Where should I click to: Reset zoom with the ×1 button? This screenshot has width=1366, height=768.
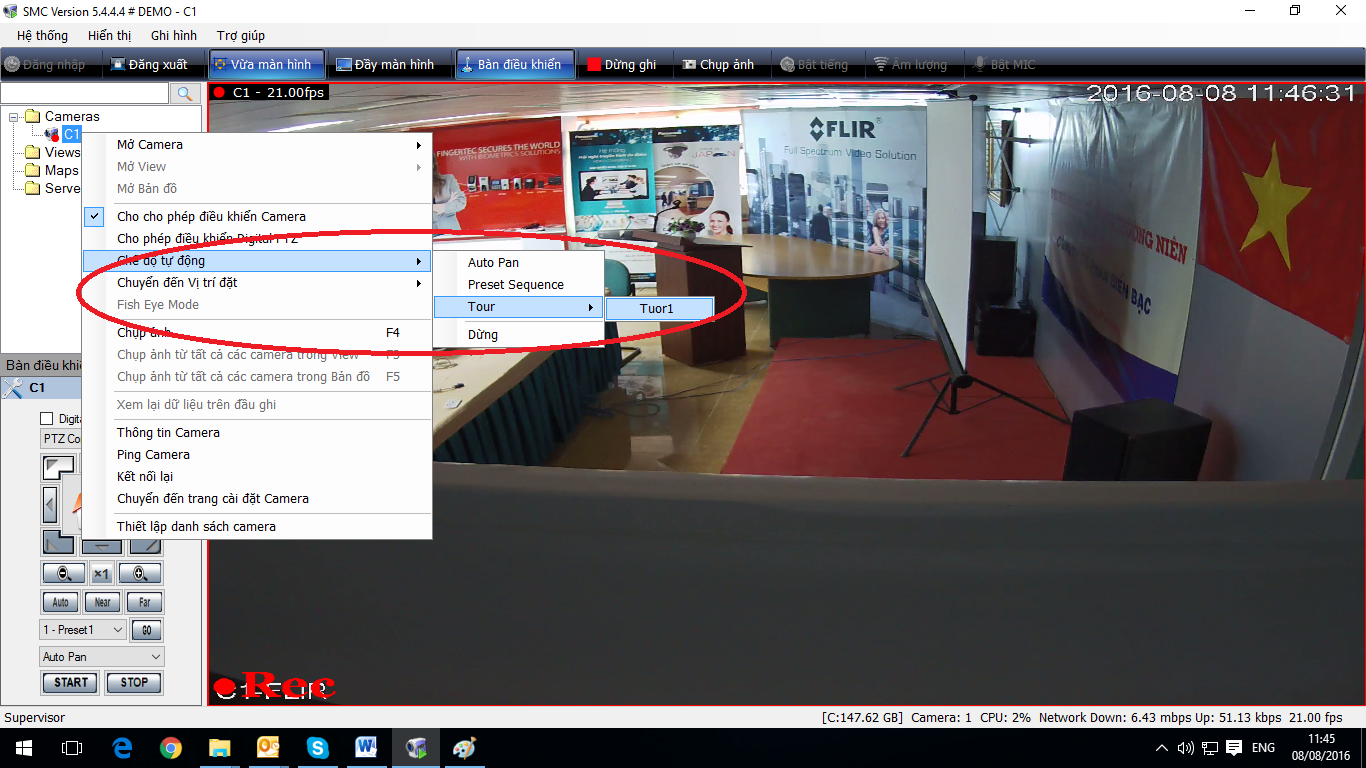click(101, 574)
